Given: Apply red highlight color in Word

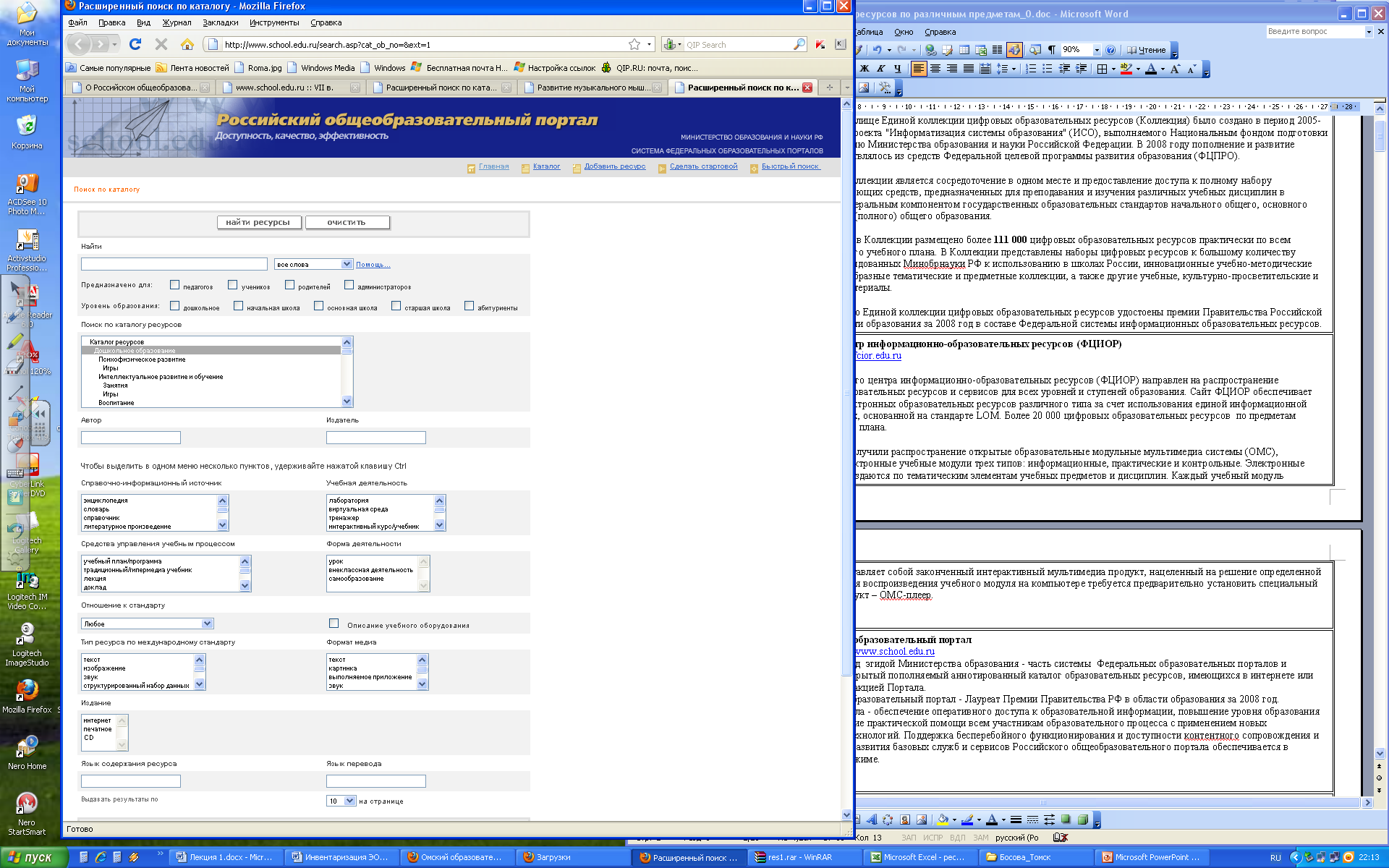Looking at the screenshot, I should [x=1125, y=69].
